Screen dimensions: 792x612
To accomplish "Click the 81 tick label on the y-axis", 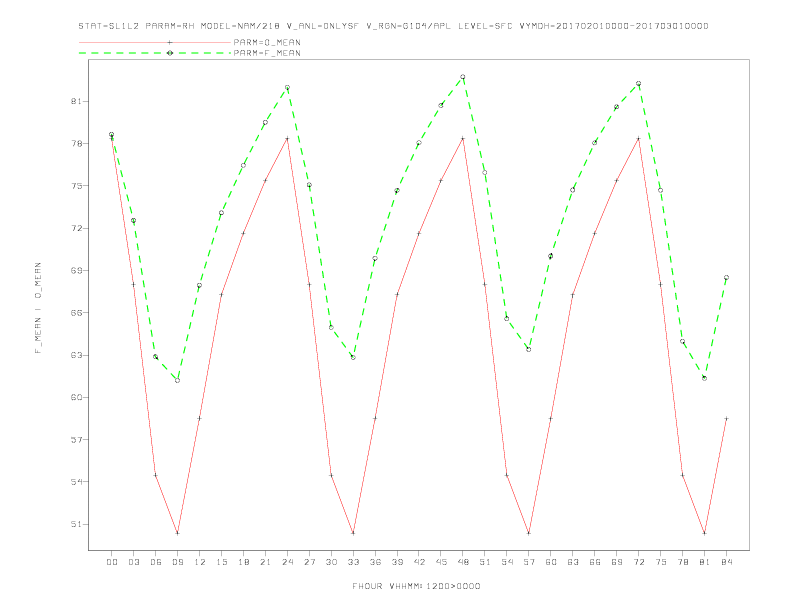I will (76, 101).
